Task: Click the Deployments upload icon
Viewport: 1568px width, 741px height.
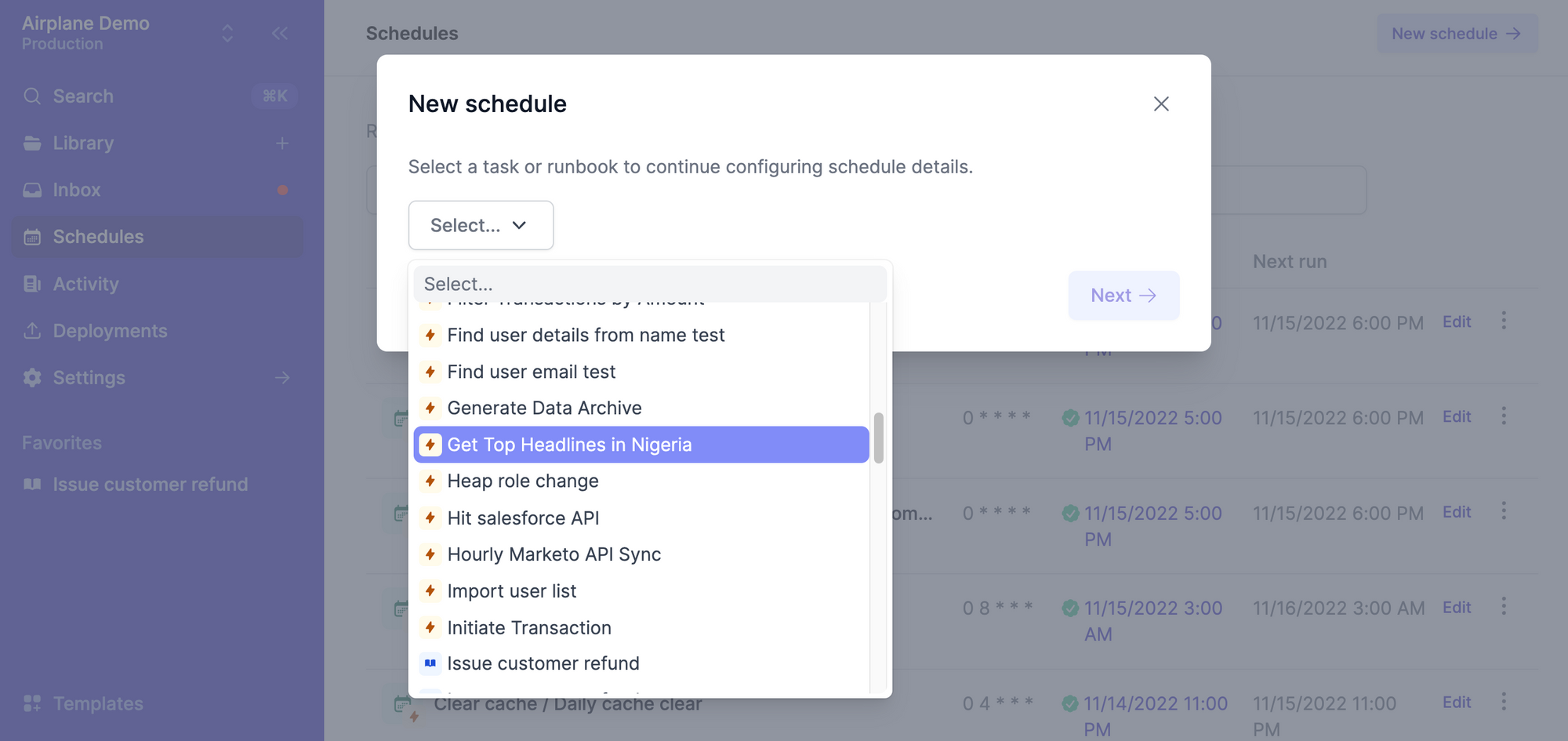Action: (32, 331)
